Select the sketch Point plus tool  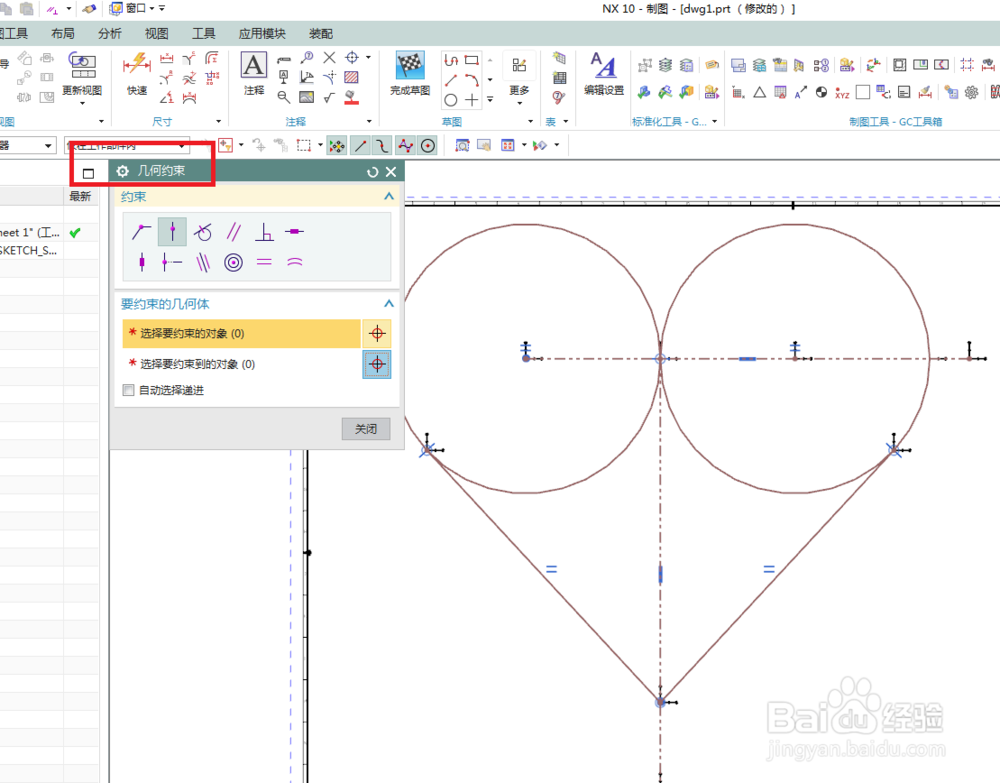coord(472,100)
